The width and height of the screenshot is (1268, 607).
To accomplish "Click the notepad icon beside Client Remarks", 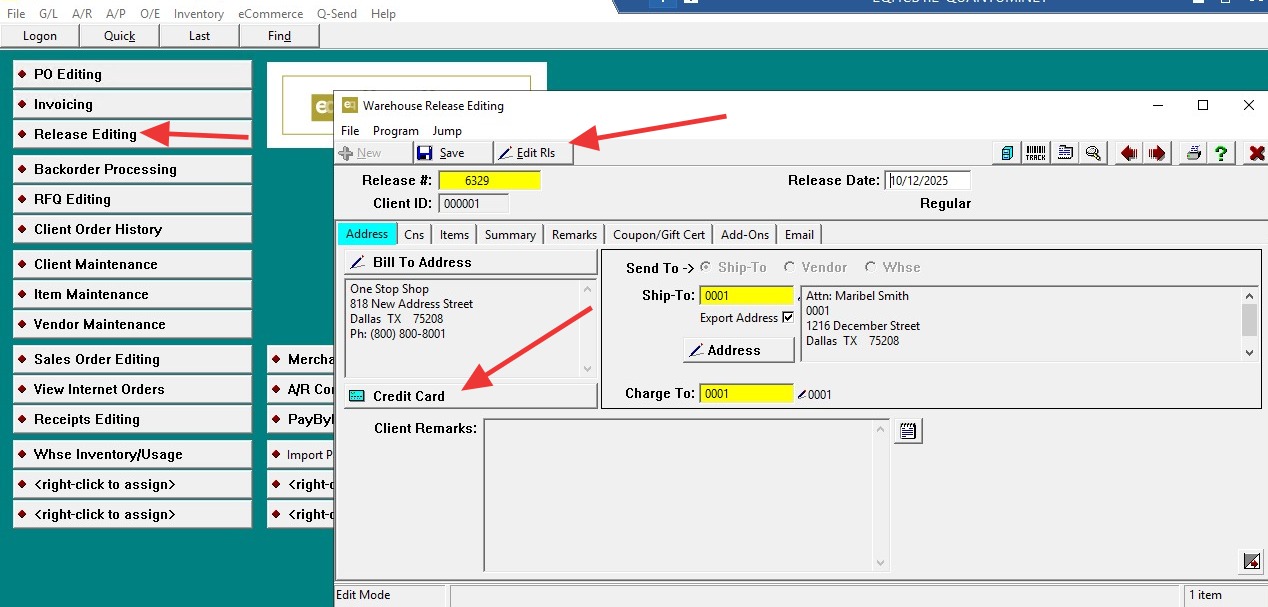I will pos(908,431).
